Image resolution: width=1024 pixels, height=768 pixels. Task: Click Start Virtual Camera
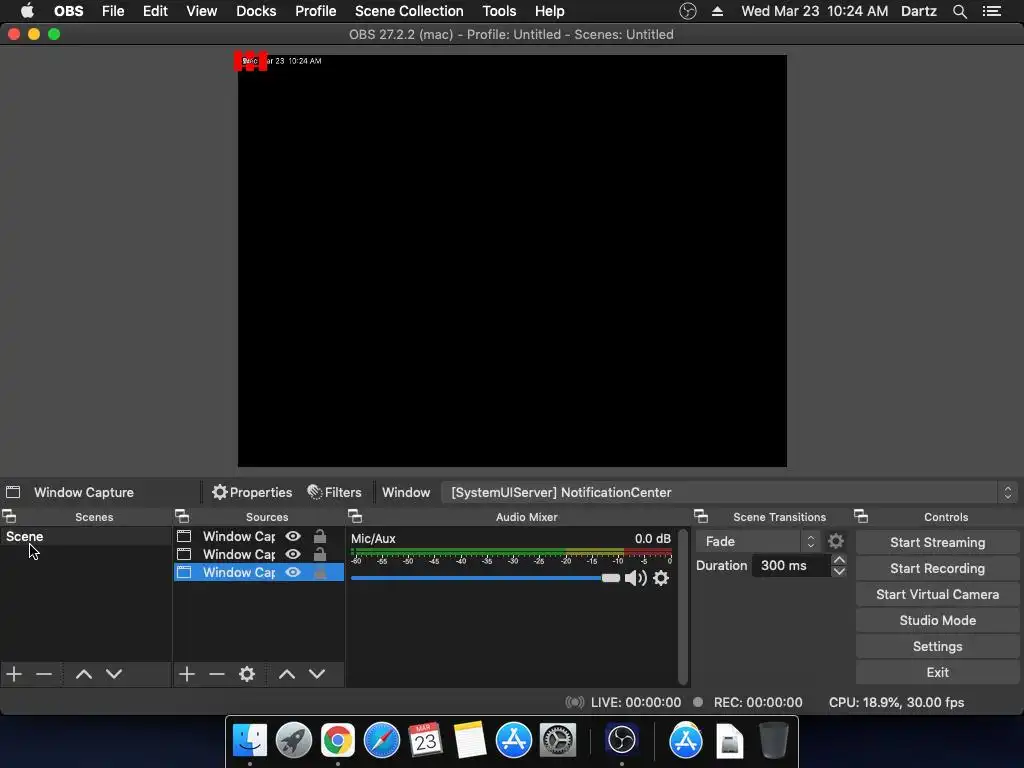coord(937,594)
